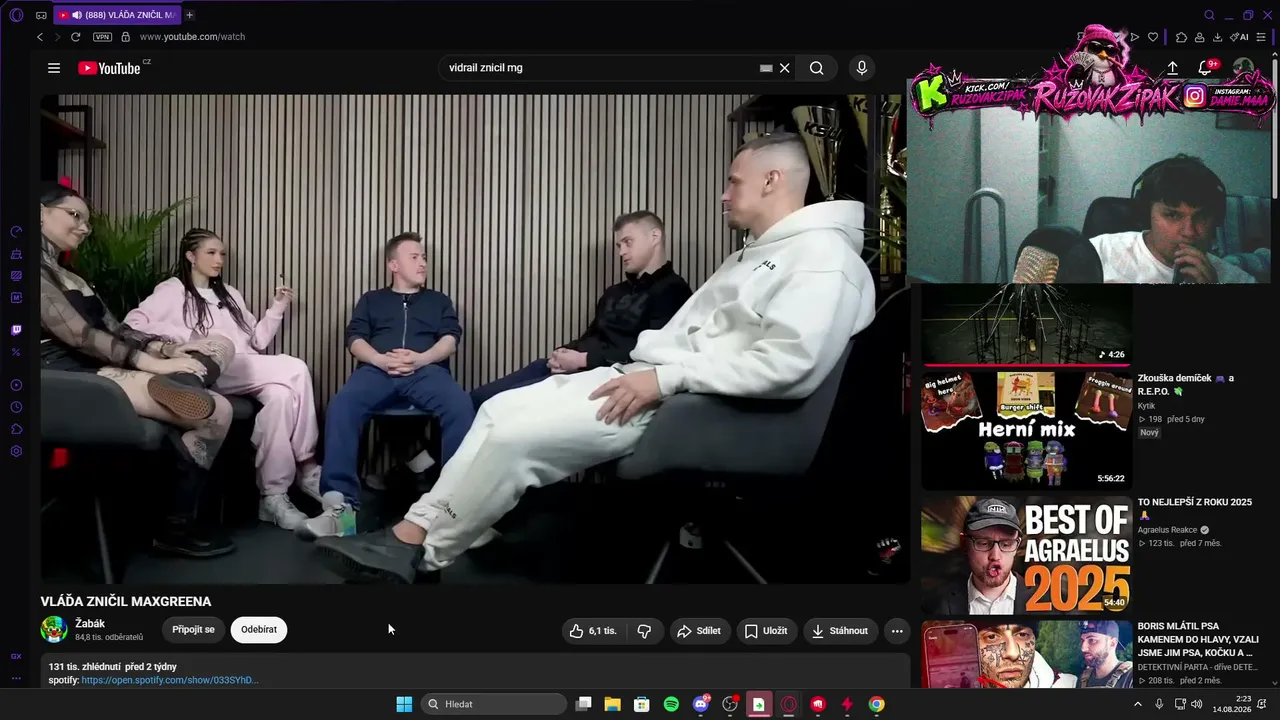Switch to the VLÁĎA ZNIČIL tab
Viewport: 1280px width, 720px height.
point(116,15)
